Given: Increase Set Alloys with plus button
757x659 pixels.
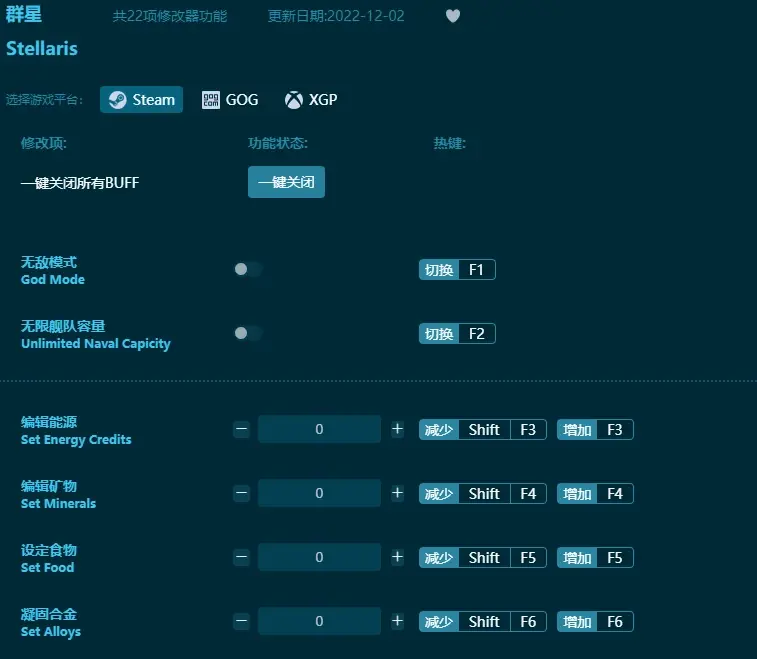Looking at the screenshot, I should point(397,621).
